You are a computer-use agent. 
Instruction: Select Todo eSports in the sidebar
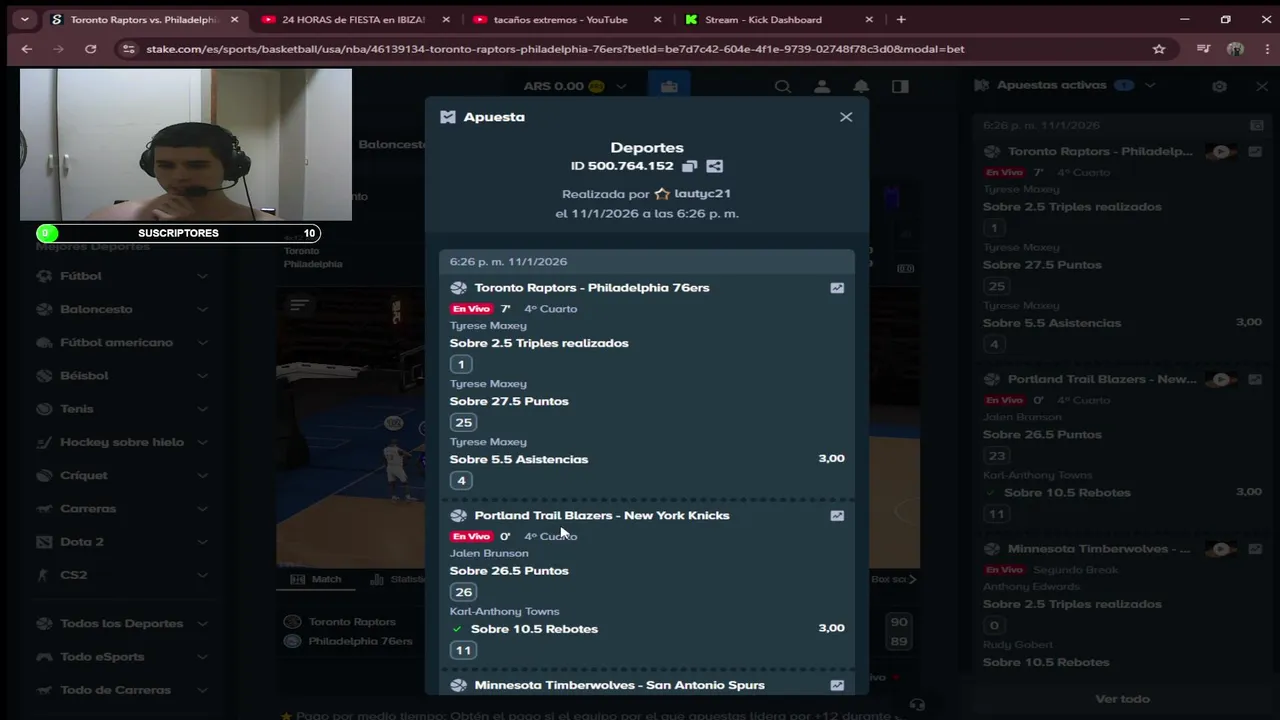102,657
